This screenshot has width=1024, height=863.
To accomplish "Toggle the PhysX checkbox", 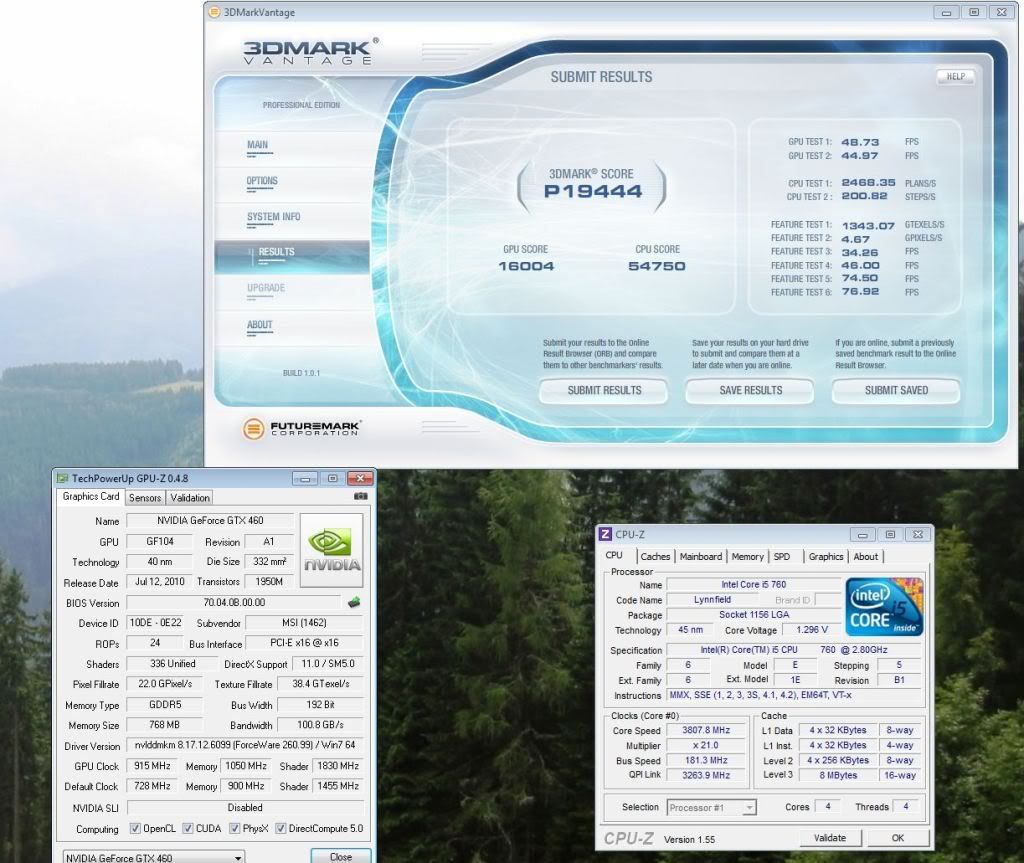I will (234, 828).
